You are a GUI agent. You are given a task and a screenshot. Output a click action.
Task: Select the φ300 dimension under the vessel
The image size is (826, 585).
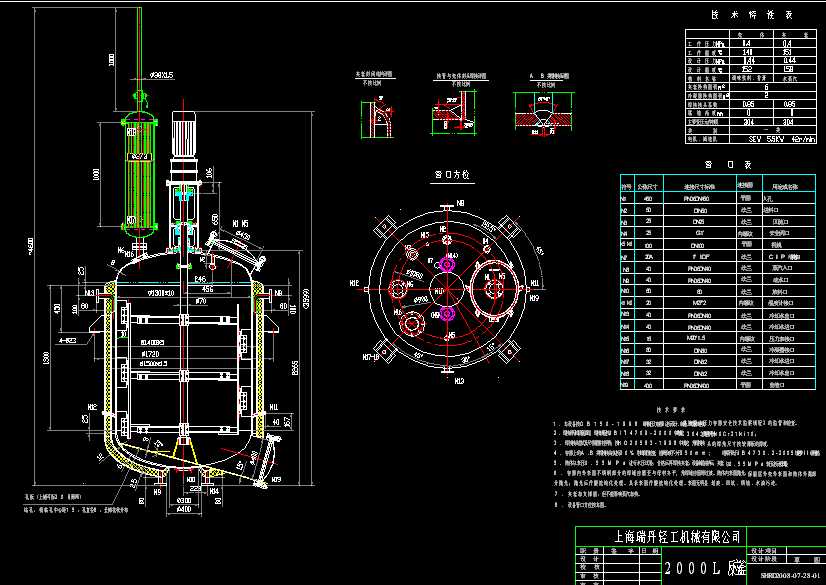(x=184, y=500)
